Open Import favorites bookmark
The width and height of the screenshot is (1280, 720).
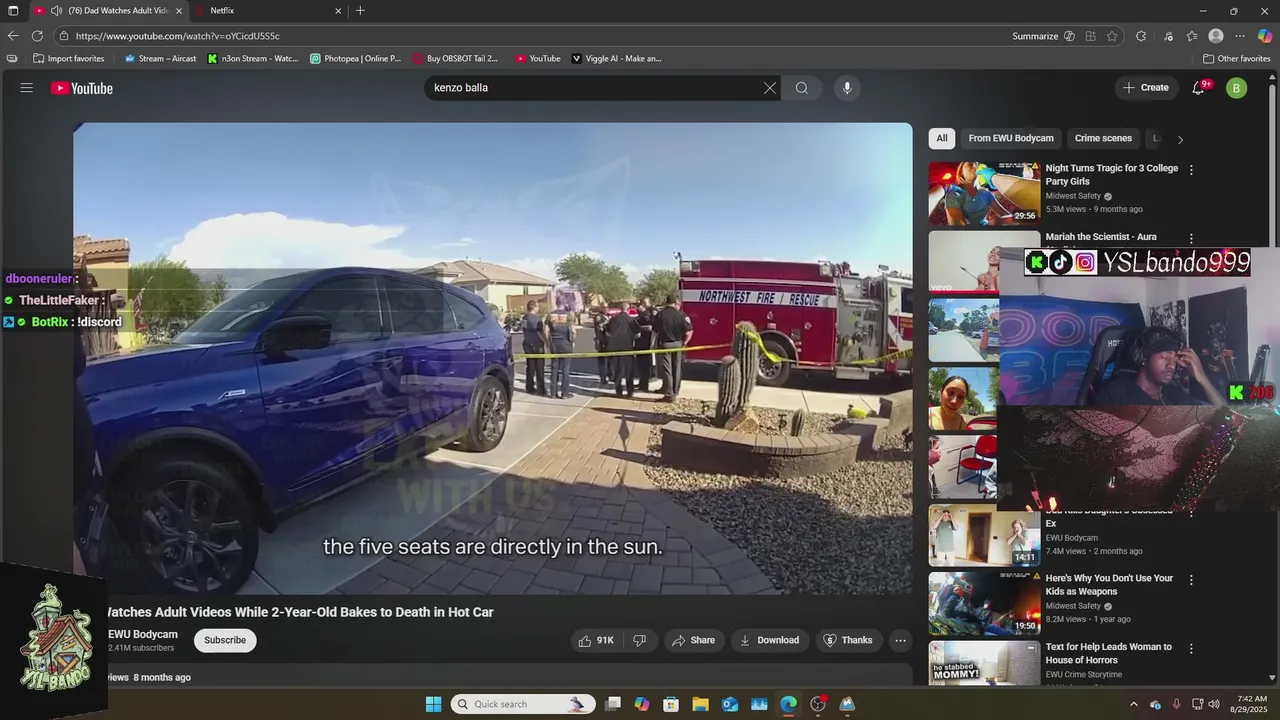(69, 58)
